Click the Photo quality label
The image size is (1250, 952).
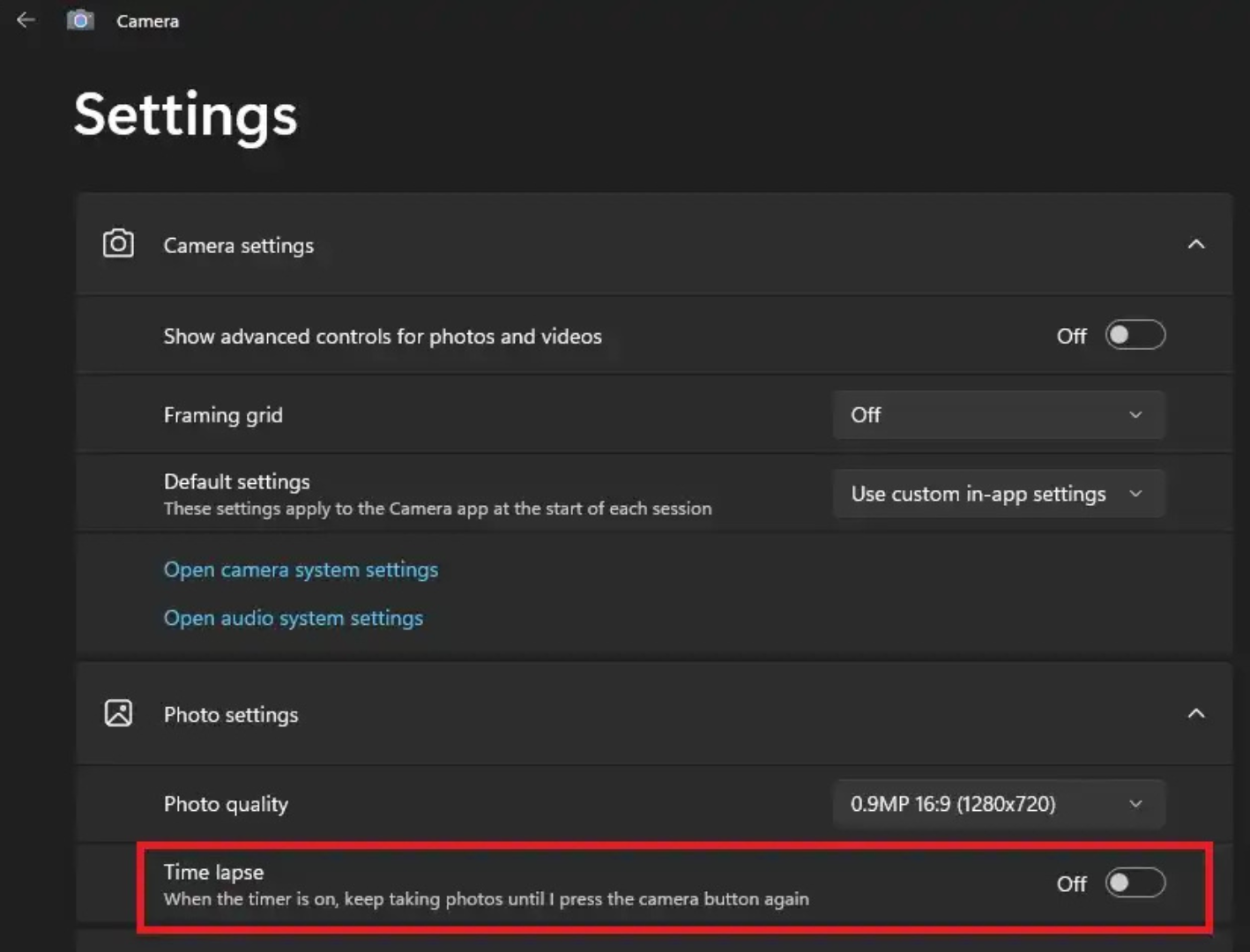point(226,804)
